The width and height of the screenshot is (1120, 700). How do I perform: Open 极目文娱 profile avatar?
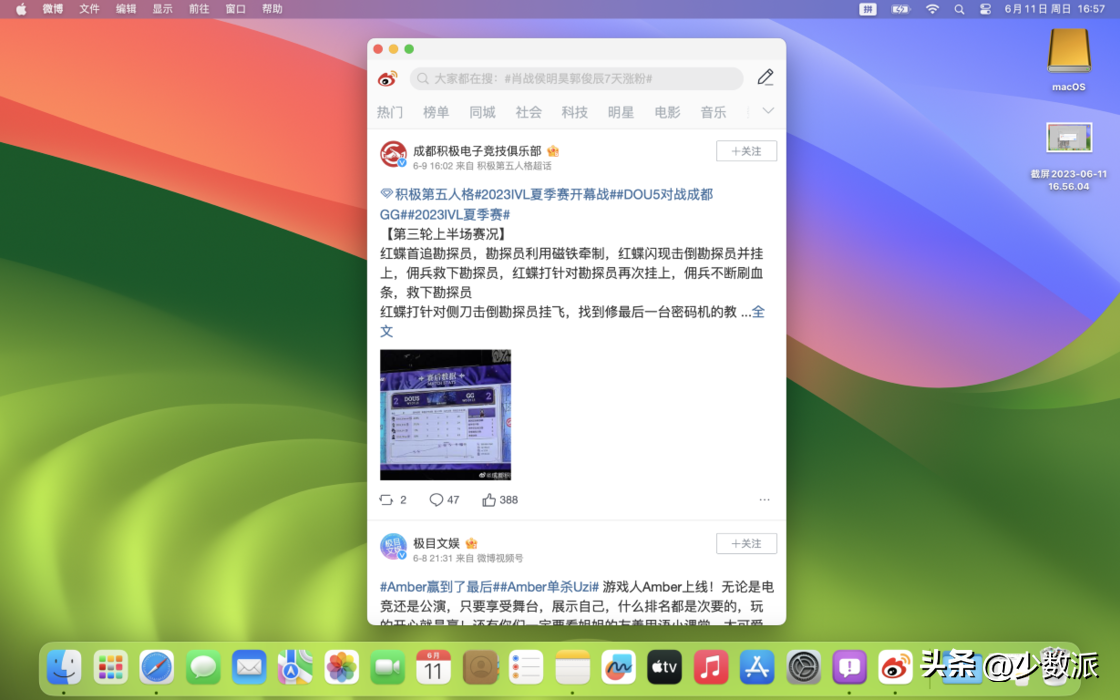[393, 546]
